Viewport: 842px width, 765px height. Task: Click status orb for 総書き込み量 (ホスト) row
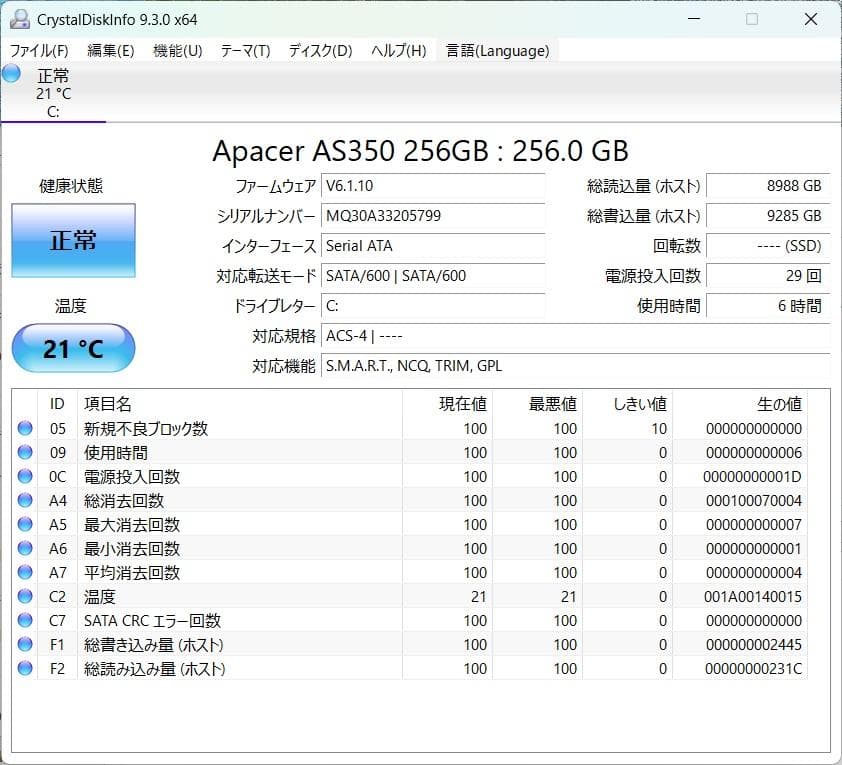pos(25,644)
